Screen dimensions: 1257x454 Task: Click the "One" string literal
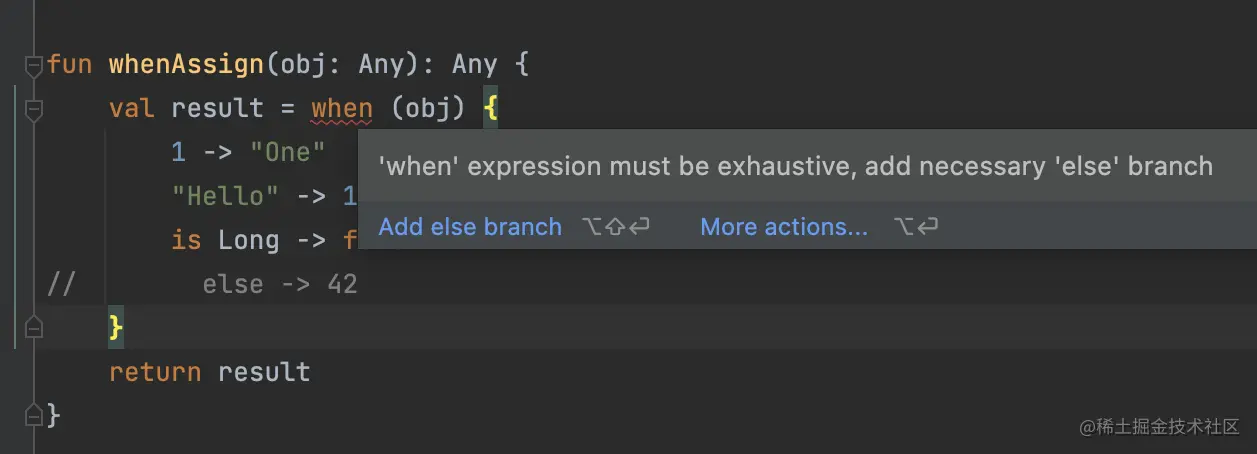(x=287, y=152)
